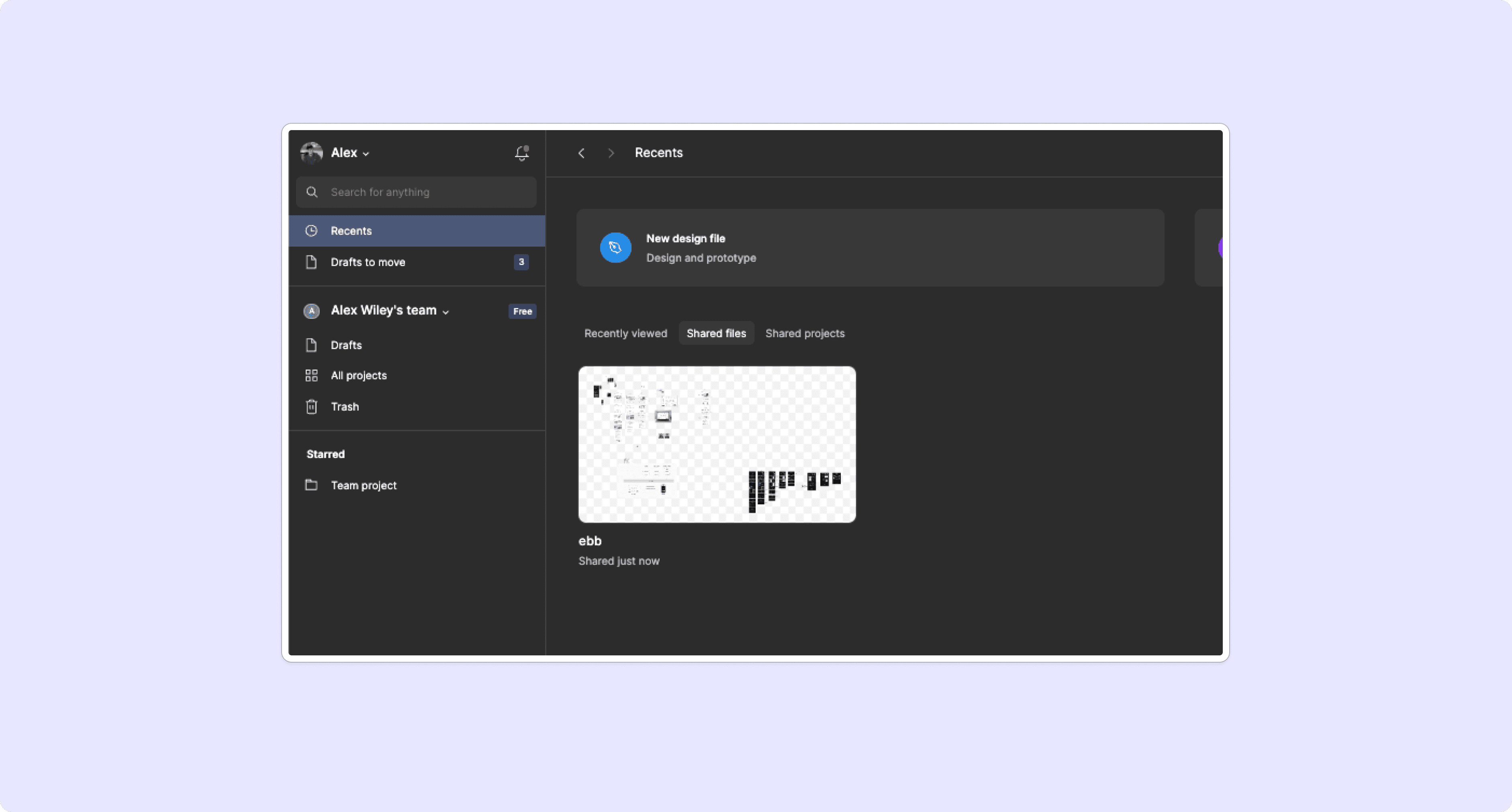The width and height of the screenshot is (1512, 812).
Task: Click the Free plan badge
Action: [x=522, y=311]
